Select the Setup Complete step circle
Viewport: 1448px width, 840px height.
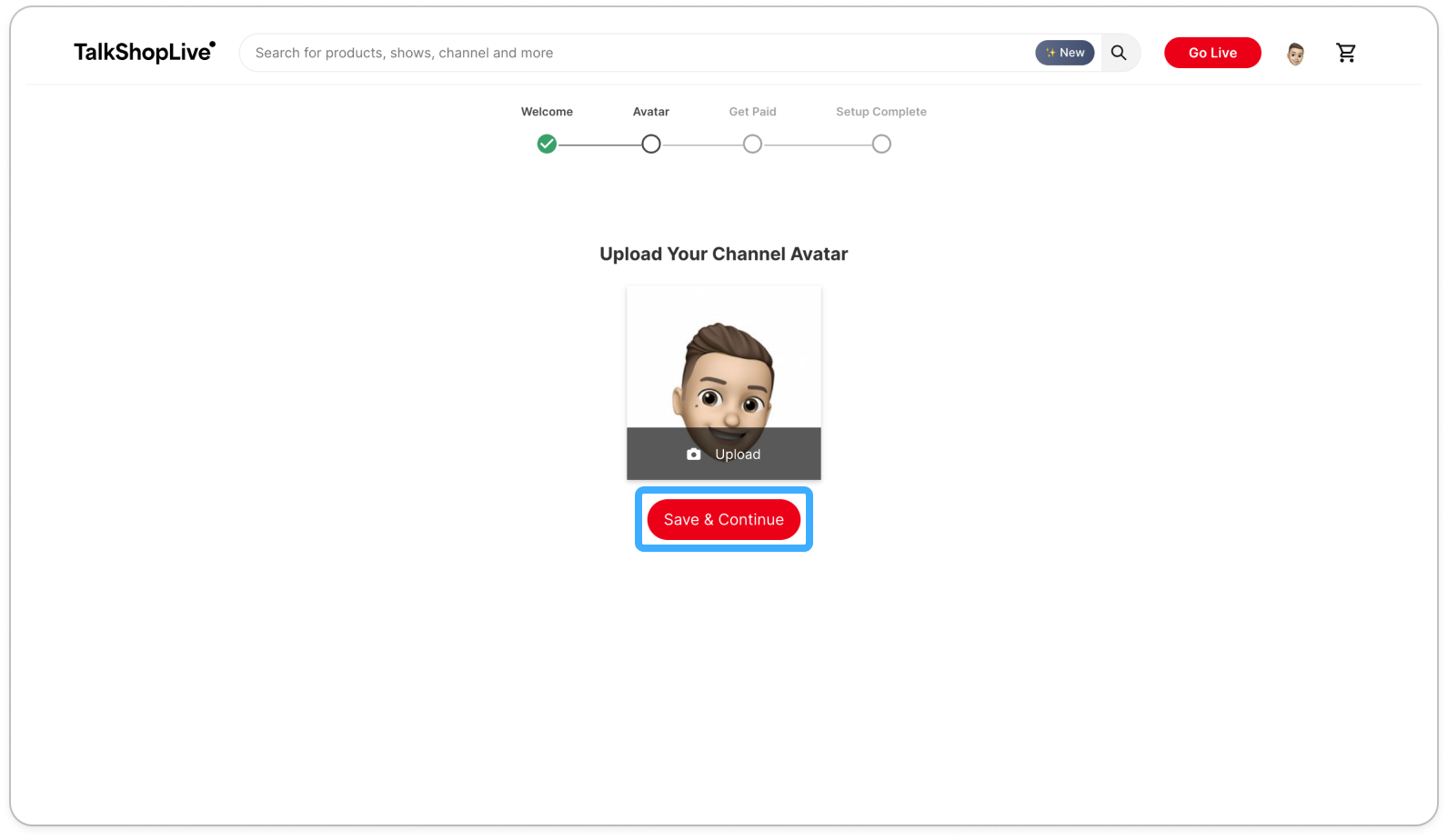click(x=881, y=144)
